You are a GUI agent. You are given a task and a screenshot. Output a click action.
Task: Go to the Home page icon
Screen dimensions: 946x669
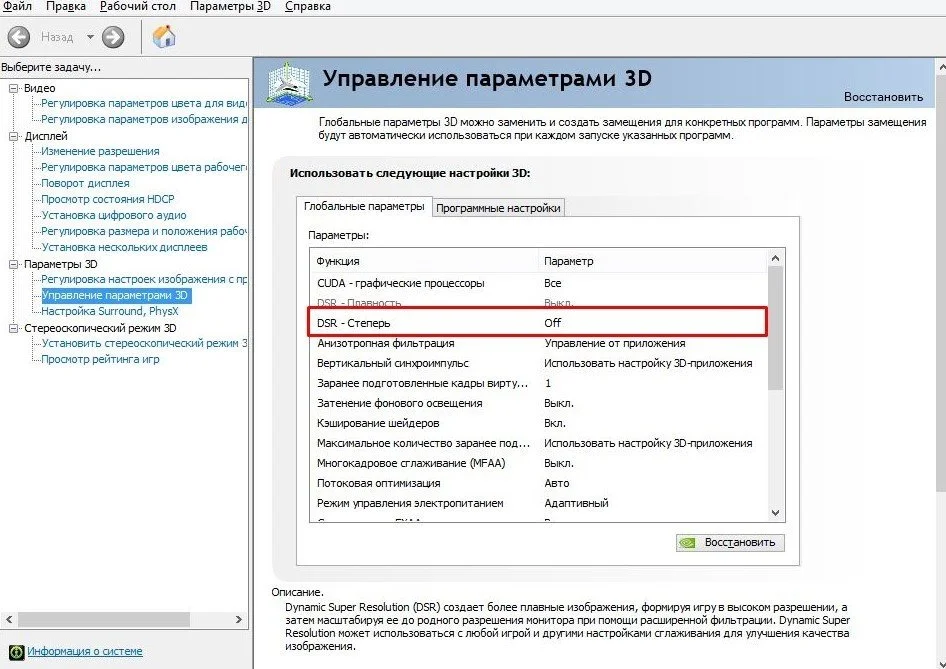(x=164, y=36)
